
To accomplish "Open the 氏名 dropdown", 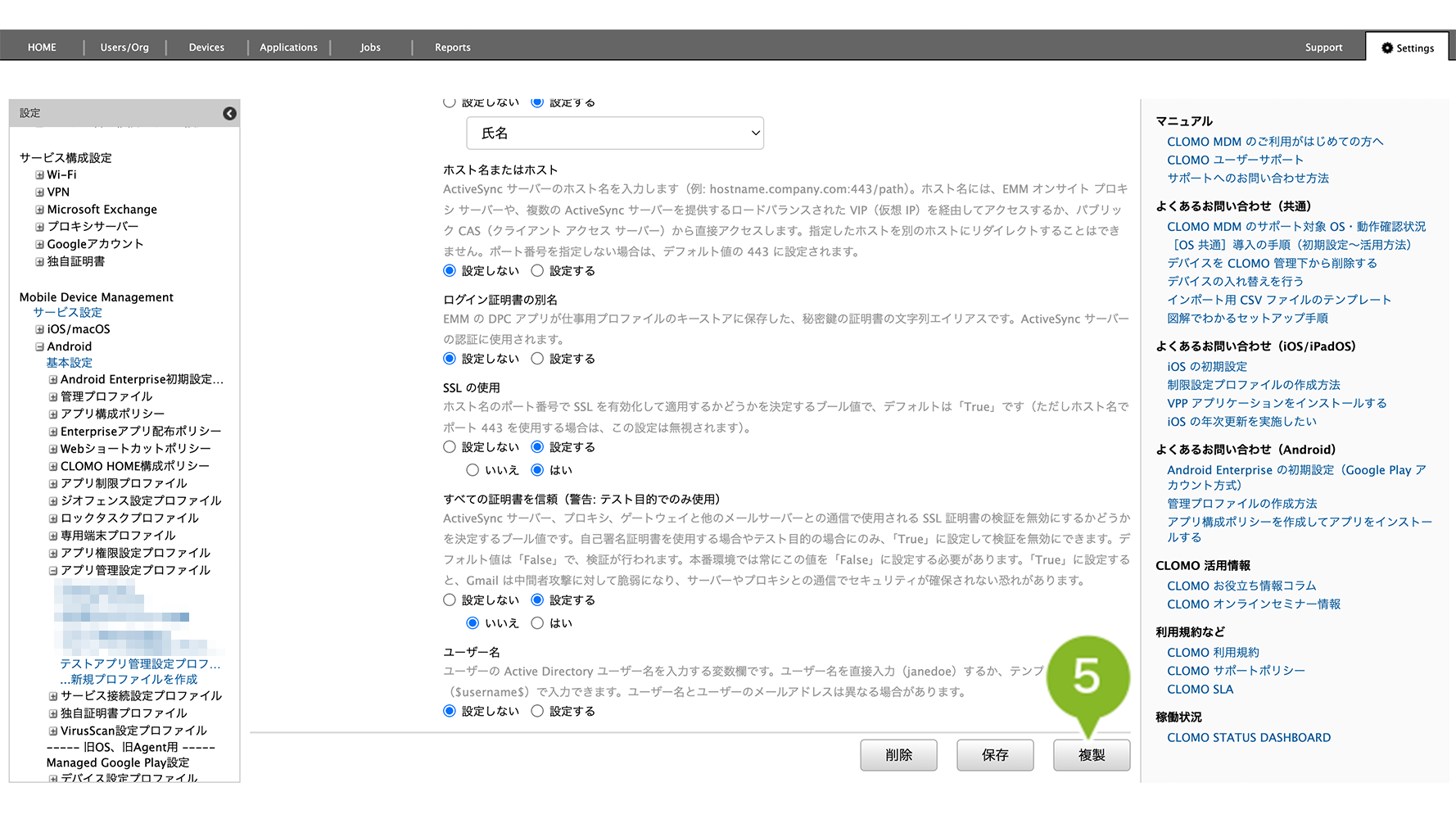I will coord(615,133).
